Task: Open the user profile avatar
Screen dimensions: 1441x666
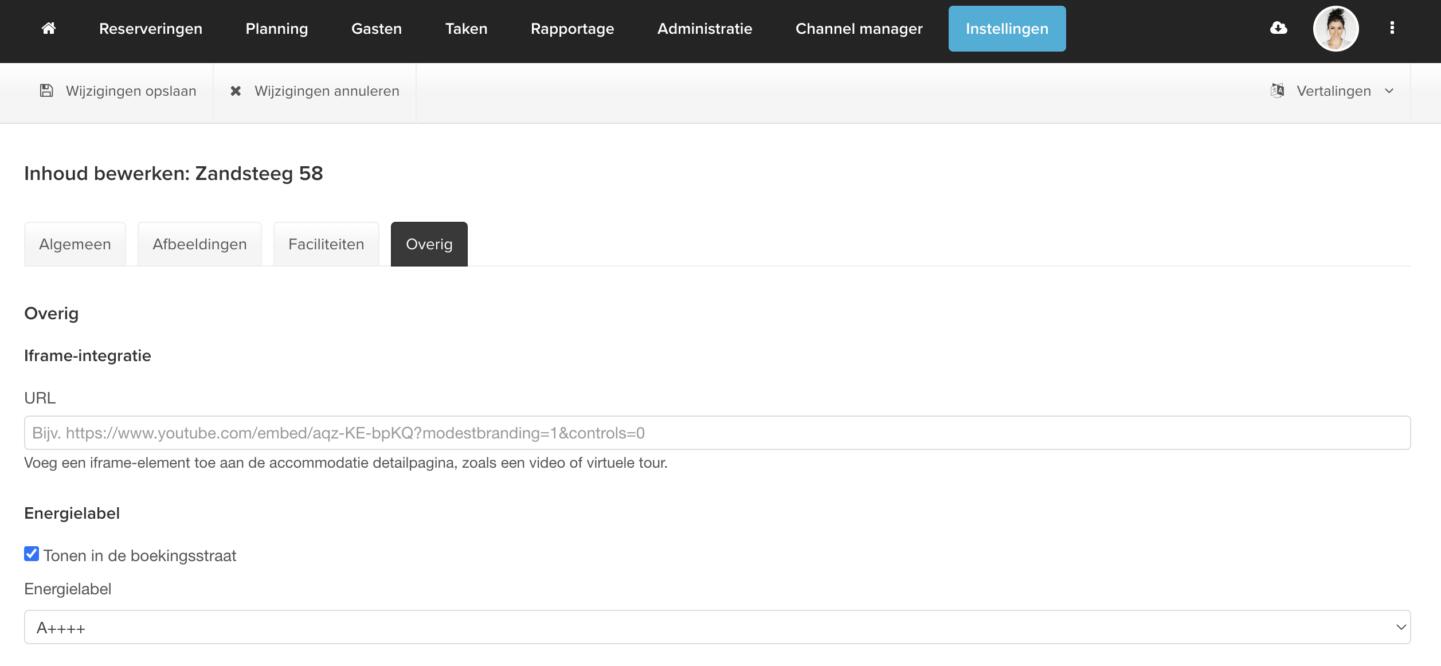Action: (x=1335, y=28)
